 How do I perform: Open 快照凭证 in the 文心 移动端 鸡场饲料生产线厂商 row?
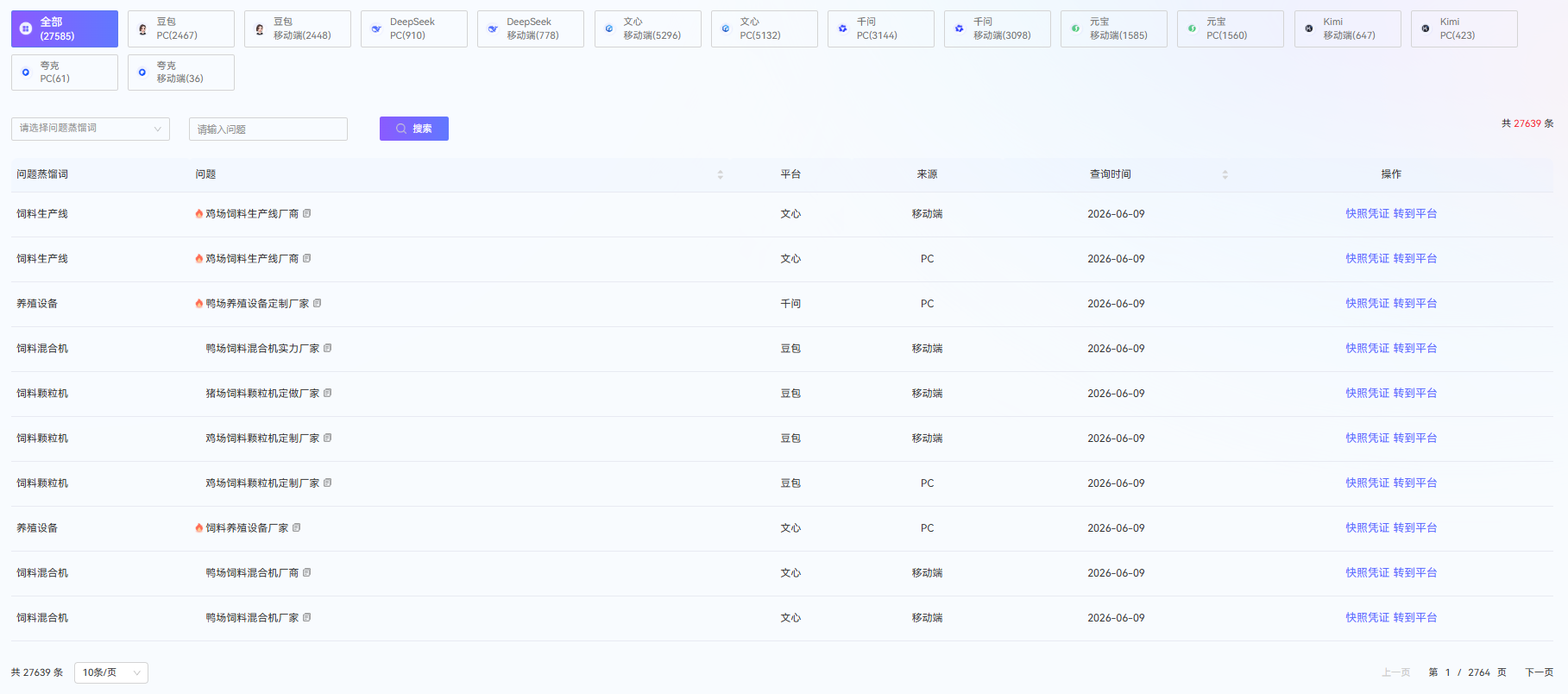click(1367, 213)
